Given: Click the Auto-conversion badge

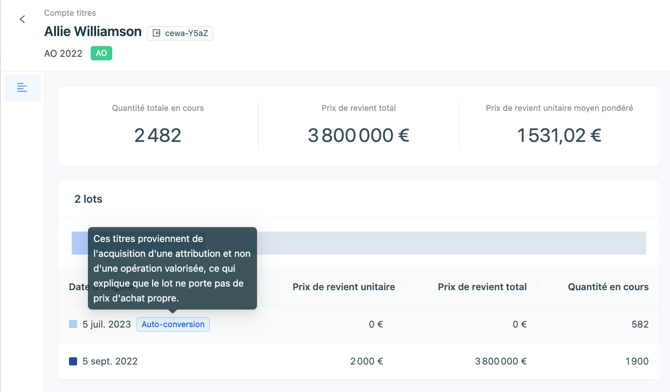Looking at the screenshot, I should coord(173,324).
